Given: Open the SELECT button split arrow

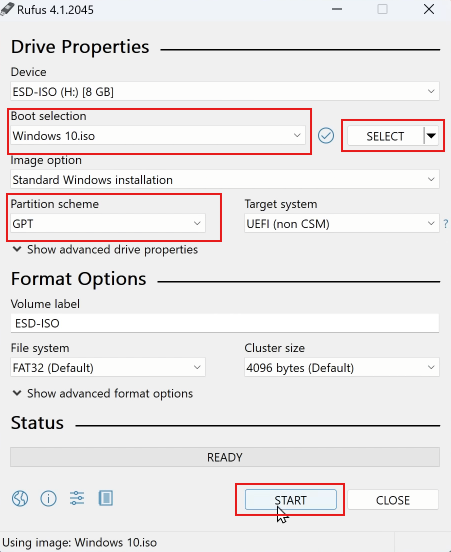Looking at the screenshot, I should pos(431,136).
